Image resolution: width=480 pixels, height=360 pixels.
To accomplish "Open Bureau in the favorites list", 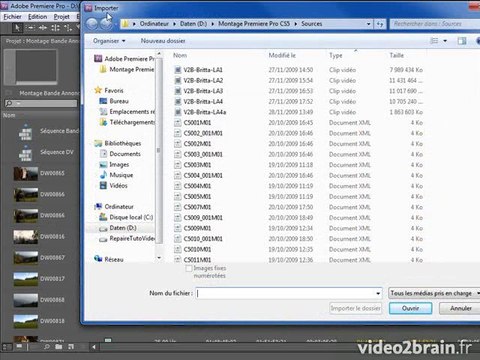I will pyautogui.click(x=114, y=101).
